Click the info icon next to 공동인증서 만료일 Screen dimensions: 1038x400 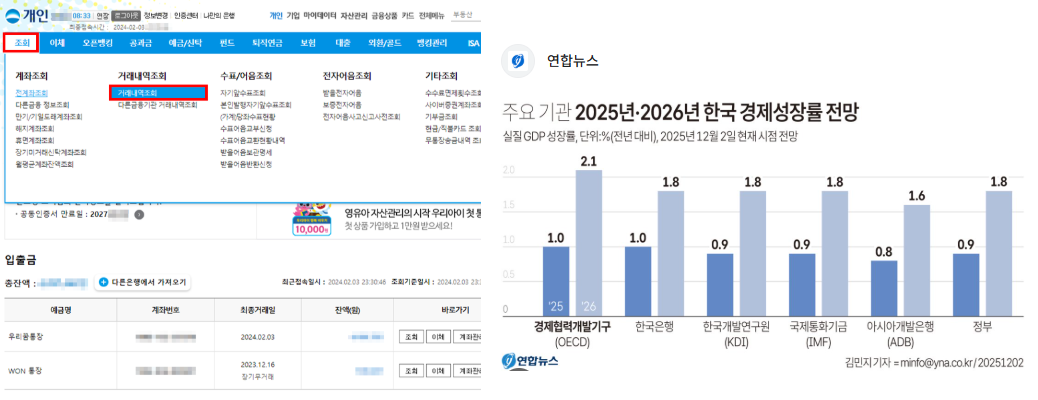point(138,215)
